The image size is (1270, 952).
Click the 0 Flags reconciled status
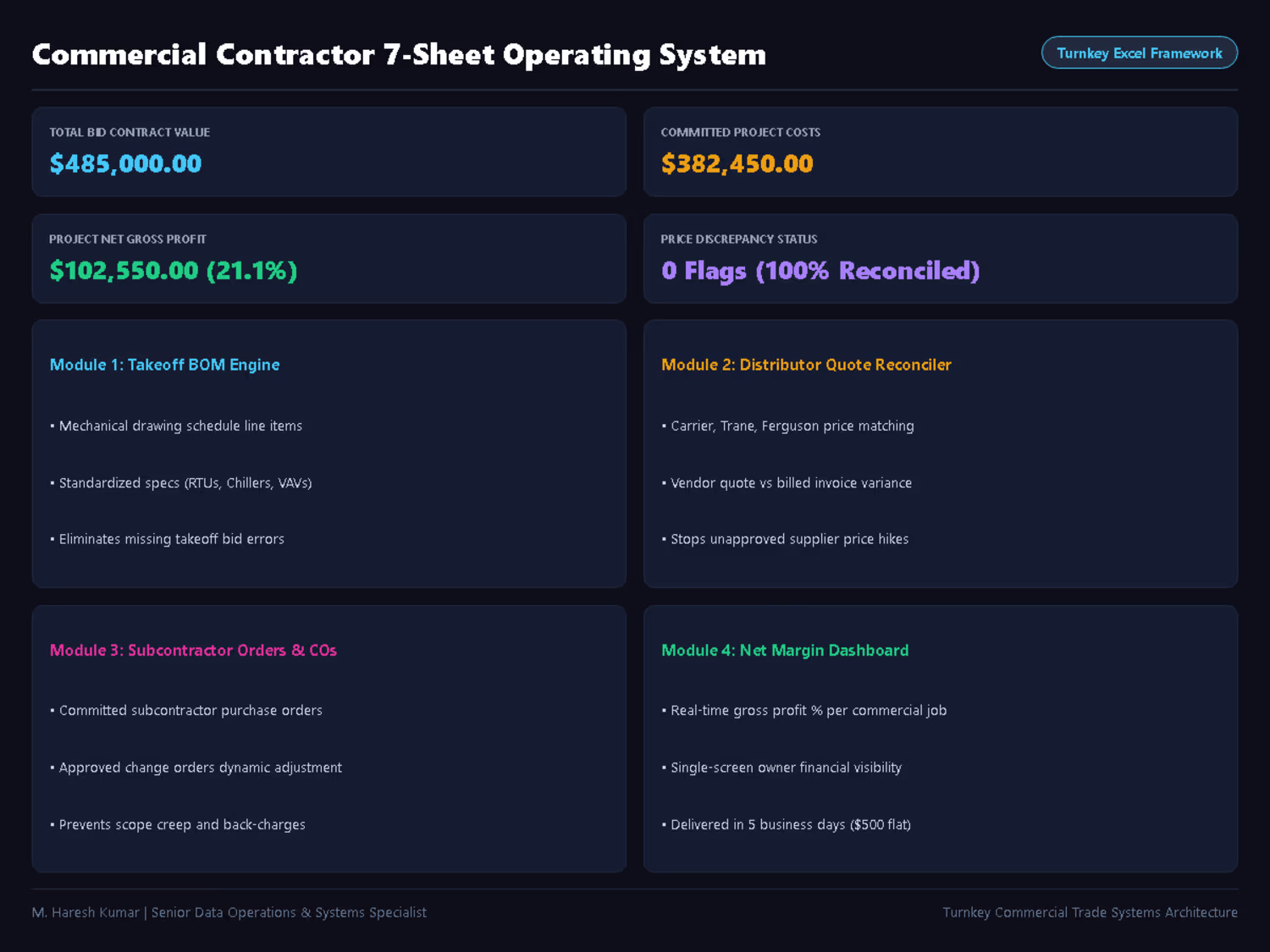820,271
